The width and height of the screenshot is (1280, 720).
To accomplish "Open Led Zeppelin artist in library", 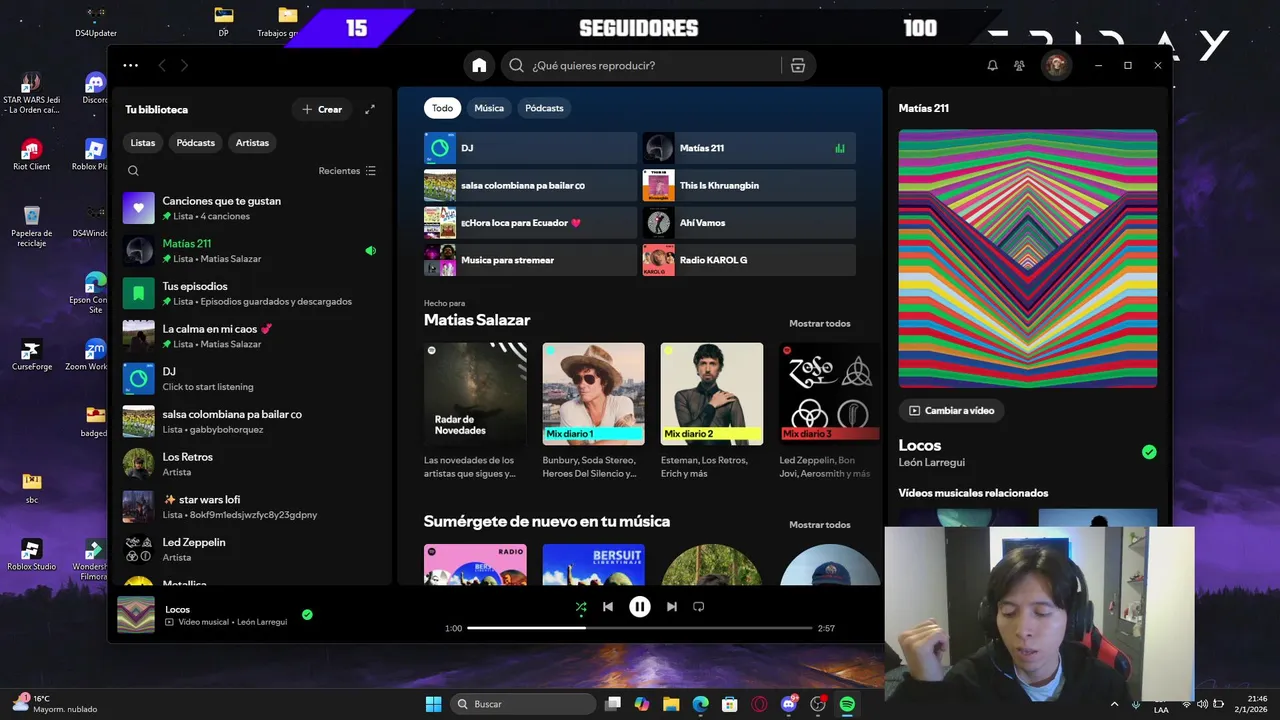I will (x=250, y=549).
